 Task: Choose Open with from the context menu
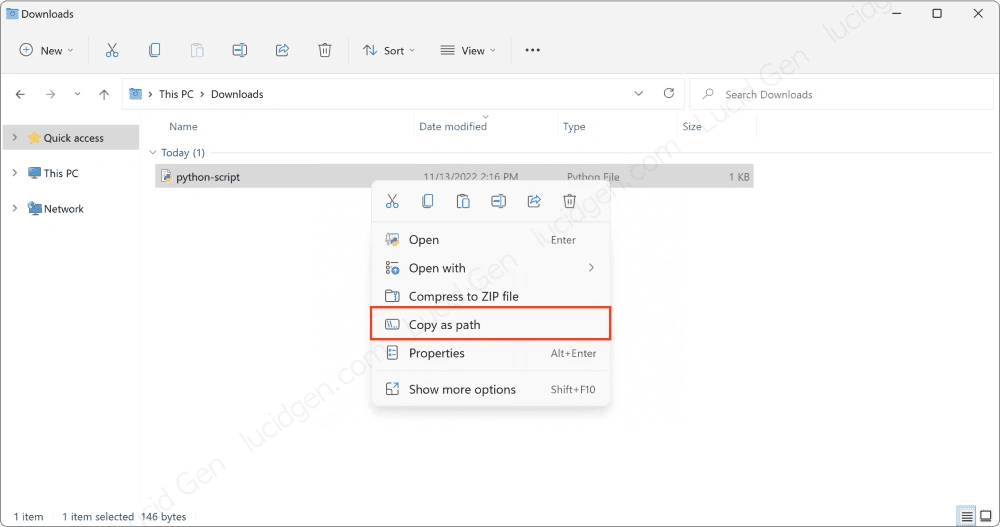[490, 268]
